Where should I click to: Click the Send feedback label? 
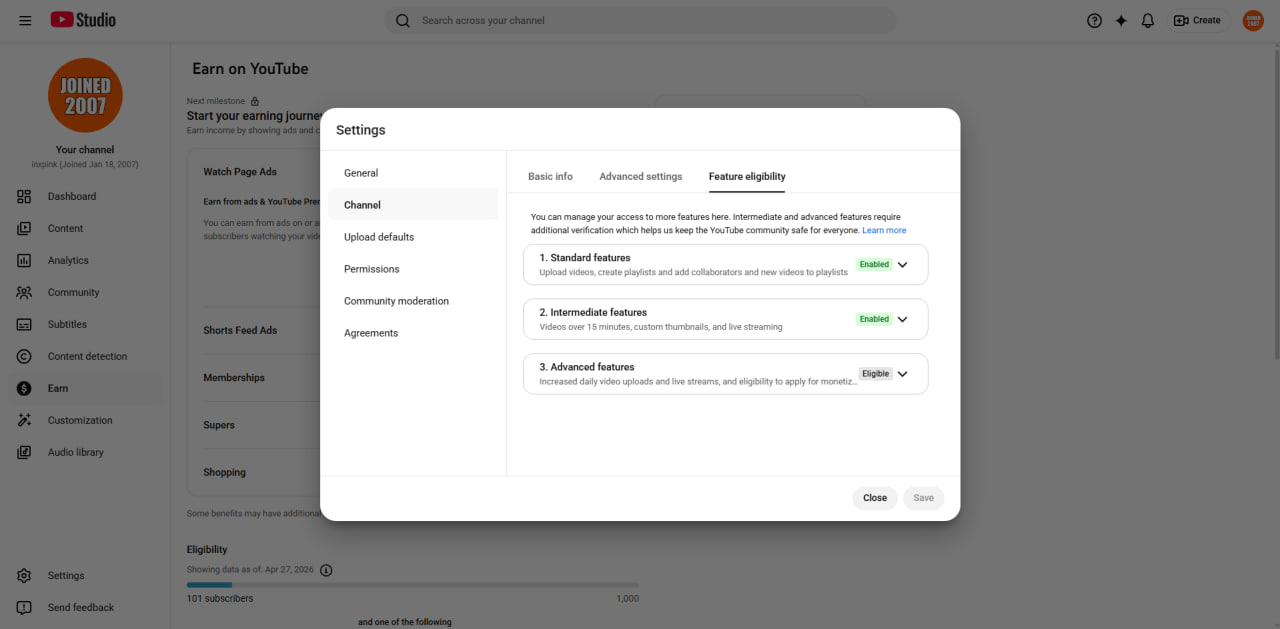[81, 607]
